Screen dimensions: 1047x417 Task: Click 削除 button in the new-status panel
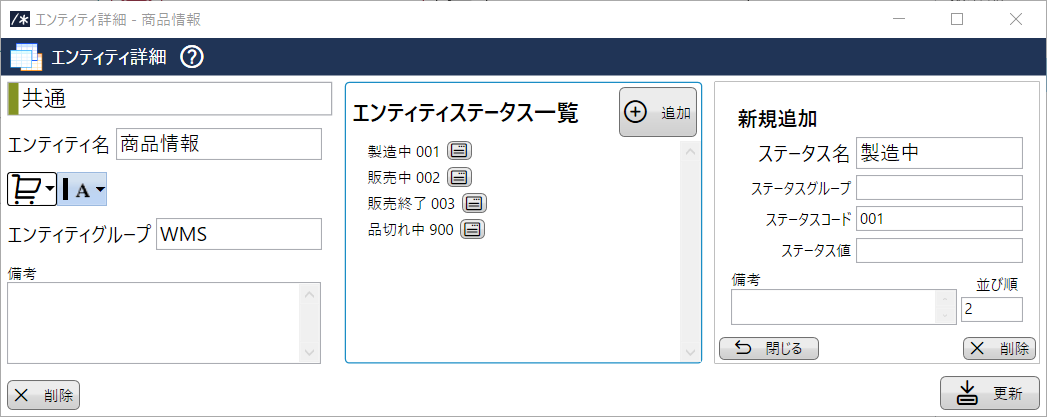pyautogui.click(x=999, y=348)
